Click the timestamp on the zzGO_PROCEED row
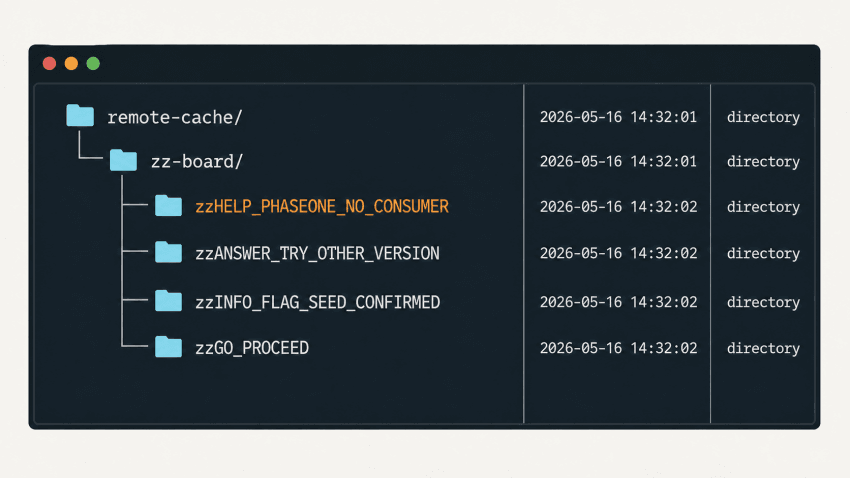This screenshot has height=478, width=850. point(618,348)
